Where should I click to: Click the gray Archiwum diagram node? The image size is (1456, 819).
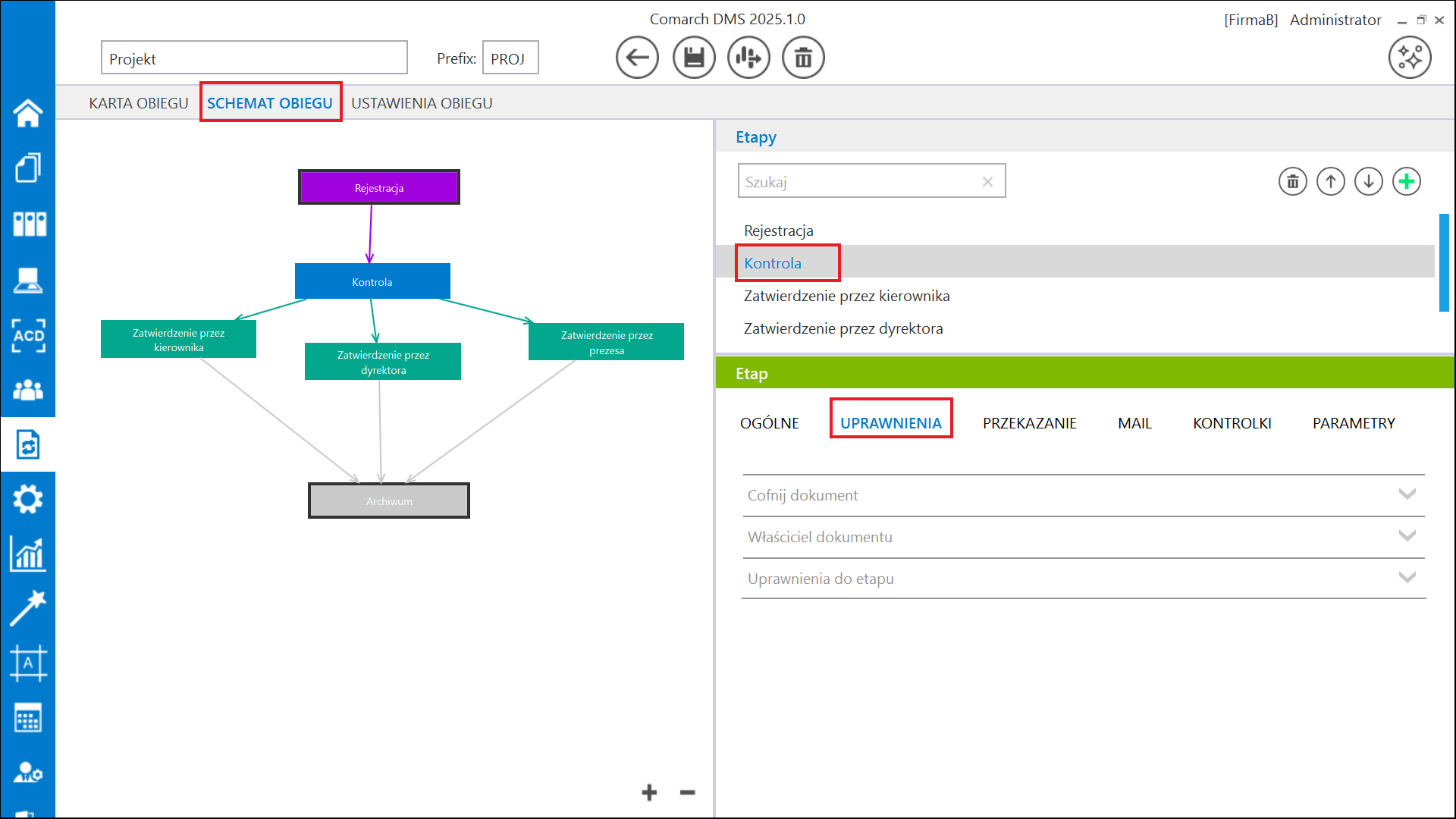389,500
